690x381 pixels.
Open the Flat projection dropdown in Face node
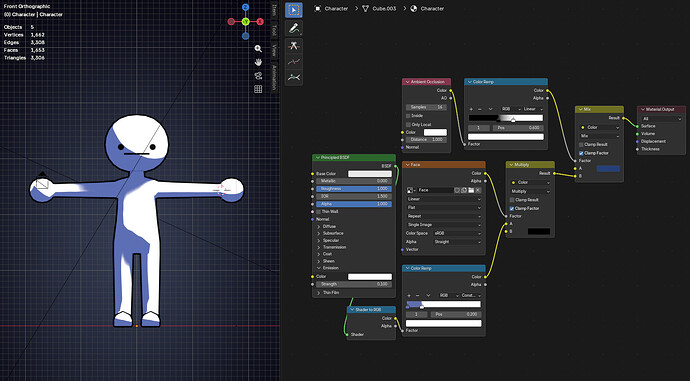pos(444,207)
